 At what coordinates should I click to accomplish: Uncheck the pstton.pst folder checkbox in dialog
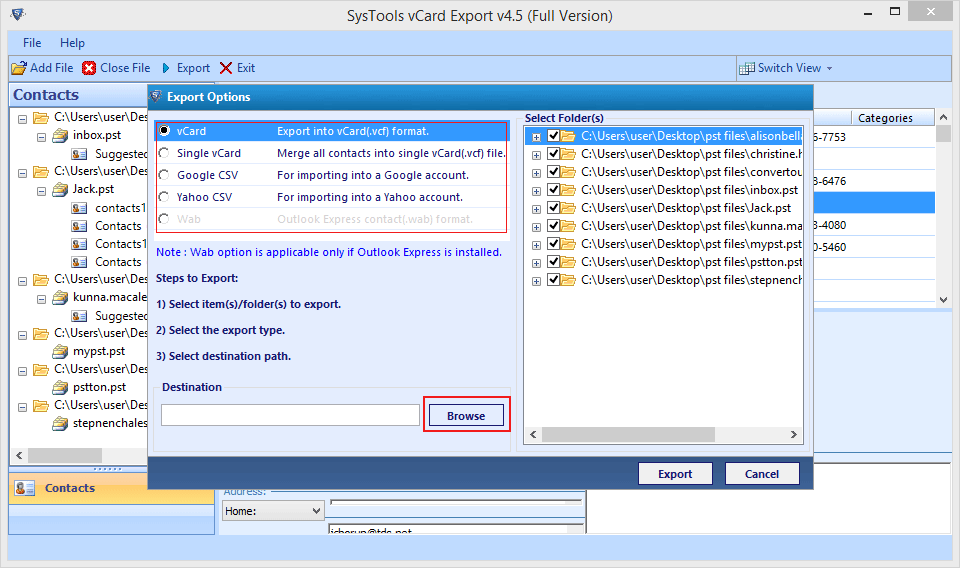tap(553, 261)
